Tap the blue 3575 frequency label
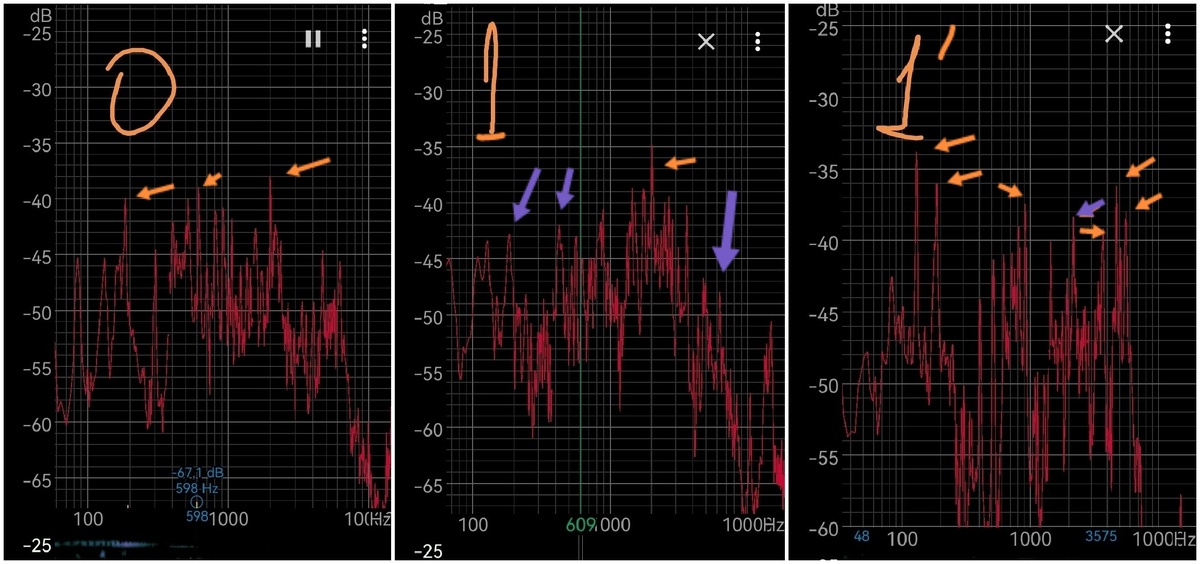 coord(1101,536)
